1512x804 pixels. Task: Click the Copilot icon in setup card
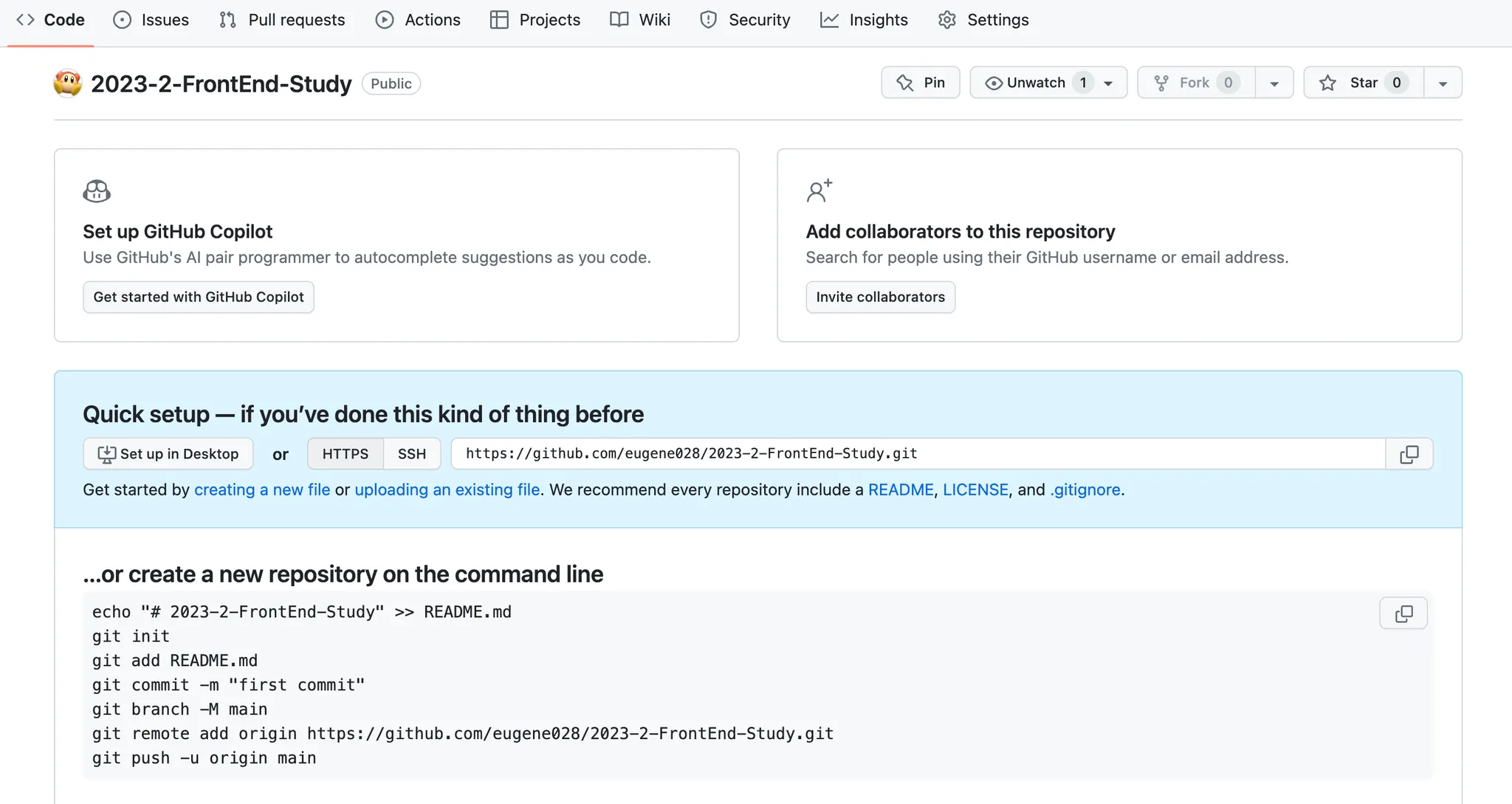pyautogui.click(x=97, y=191)
